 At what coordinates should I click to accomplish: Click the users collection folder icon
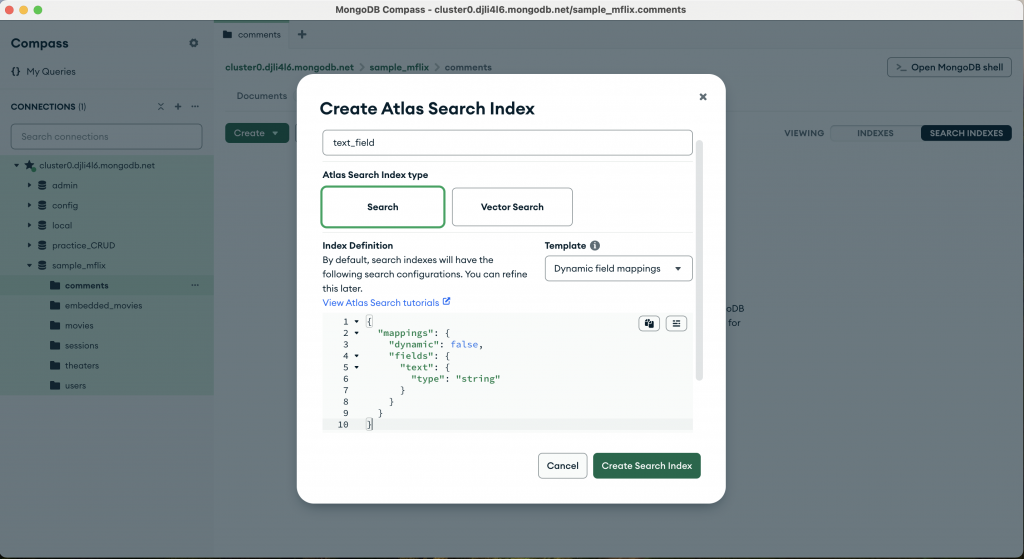coord(55,385)
